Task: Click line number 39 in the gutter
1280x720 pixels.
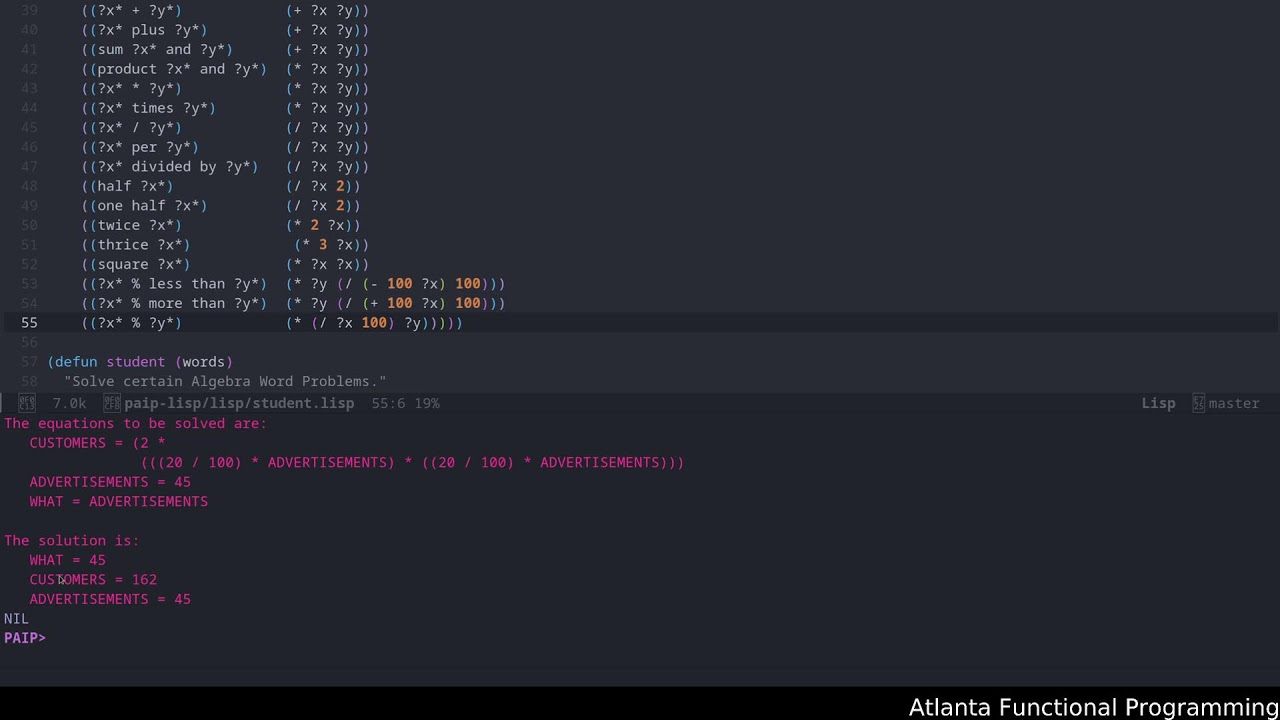Action: click(x=29, y=10)
